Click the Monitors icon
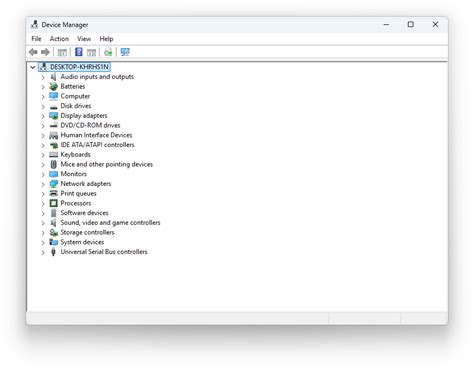This screenshot has width=474, height=368. [x=53, y=174]
